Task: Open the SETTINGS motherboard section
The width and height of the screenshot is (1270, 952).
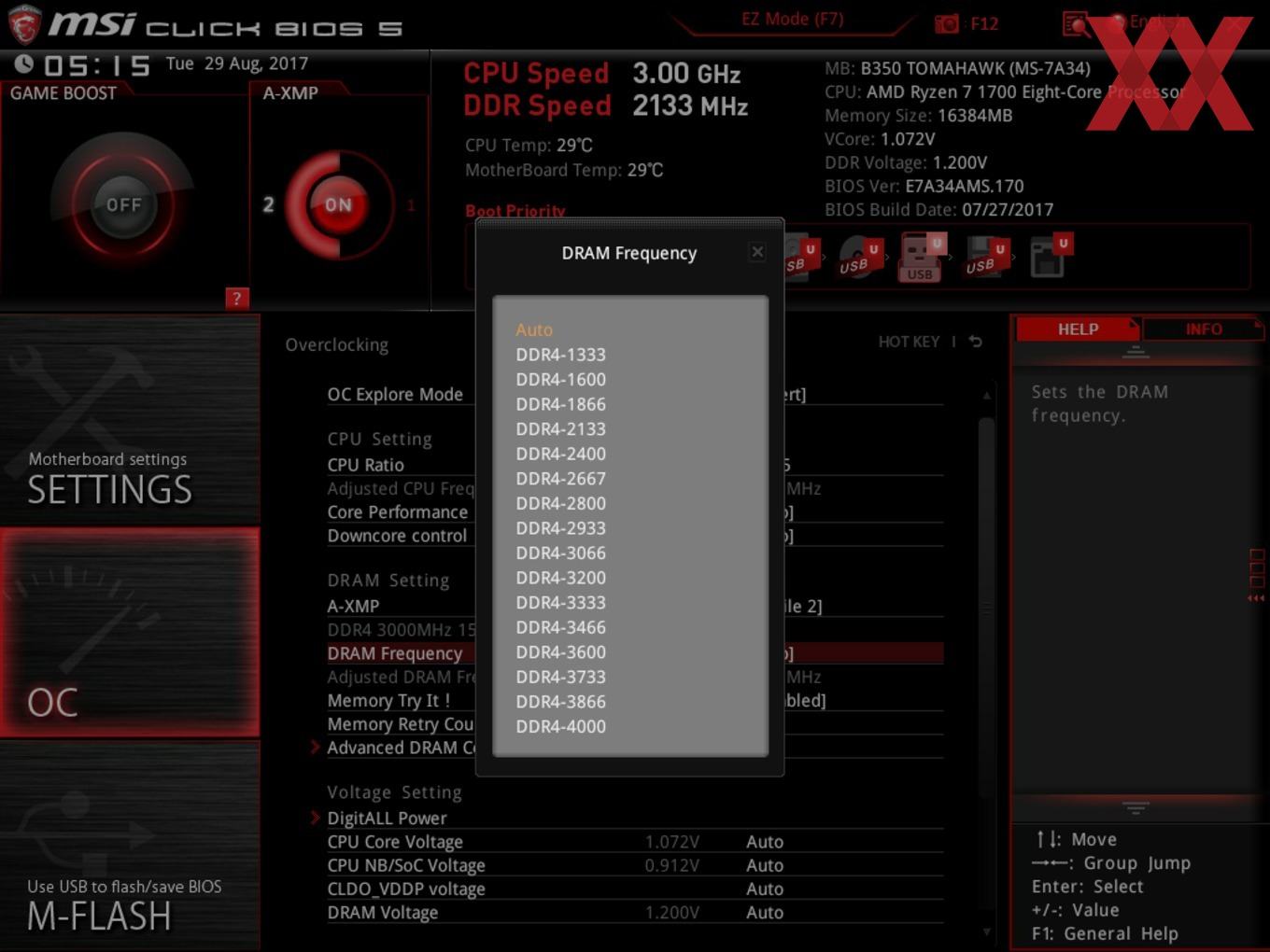Action: (x=130, y=420)
